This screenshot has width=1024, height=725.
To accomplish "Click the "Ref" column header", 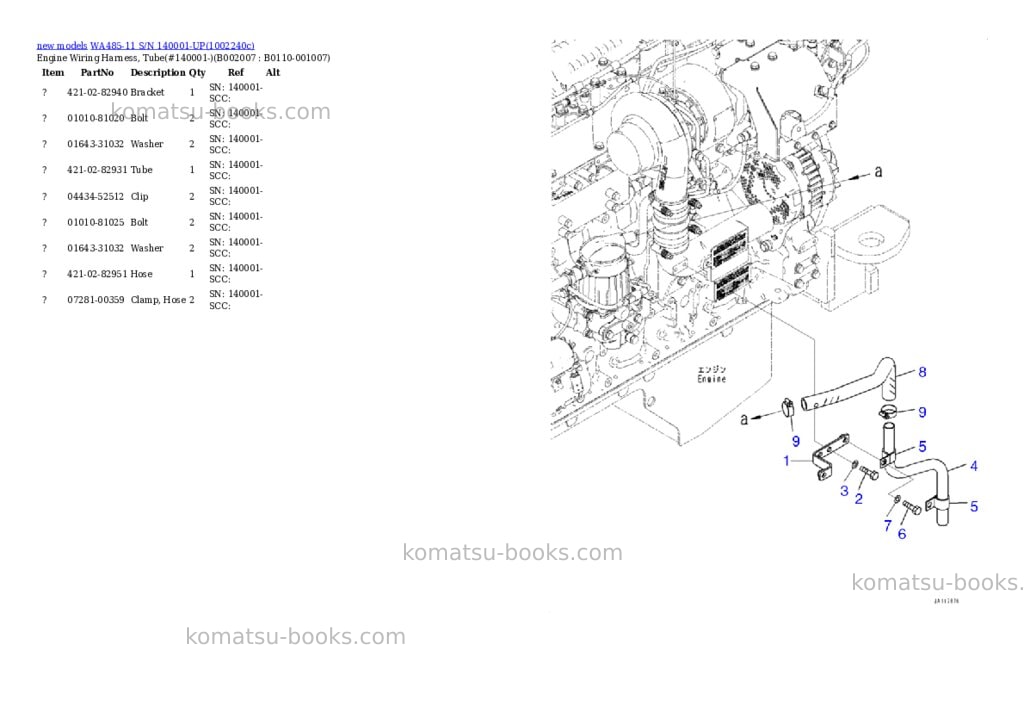I will pyautogui.click(x=236, y=72).
